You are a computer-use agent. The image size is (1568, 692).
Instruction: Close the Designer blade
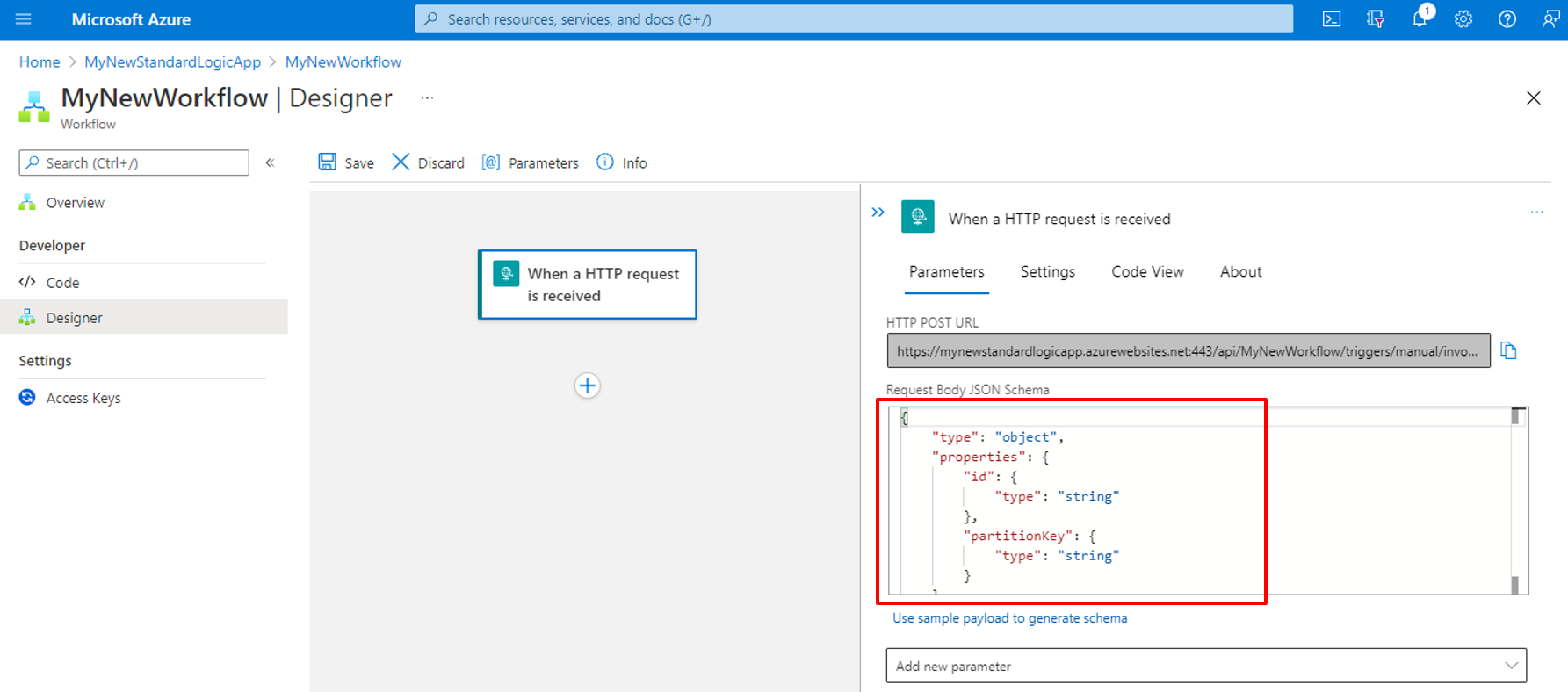pos(1534,98)
